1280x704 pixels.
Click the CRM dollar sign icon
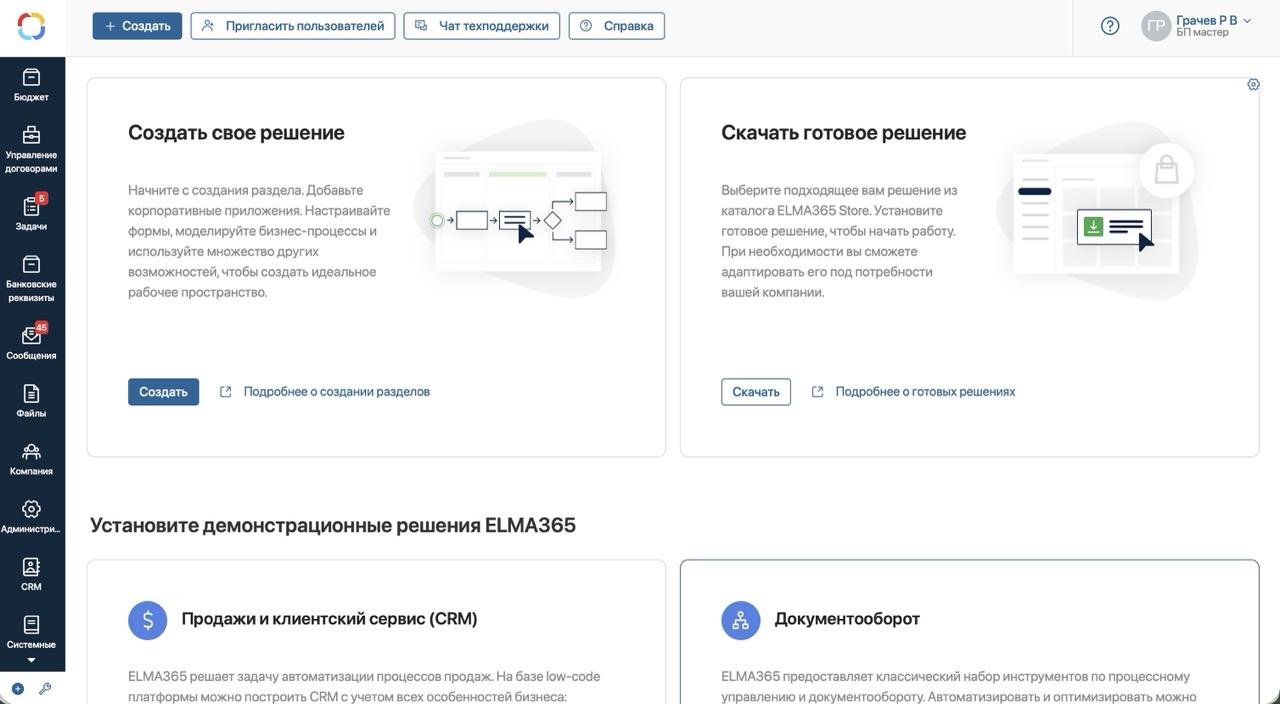[x=148, y=620]
